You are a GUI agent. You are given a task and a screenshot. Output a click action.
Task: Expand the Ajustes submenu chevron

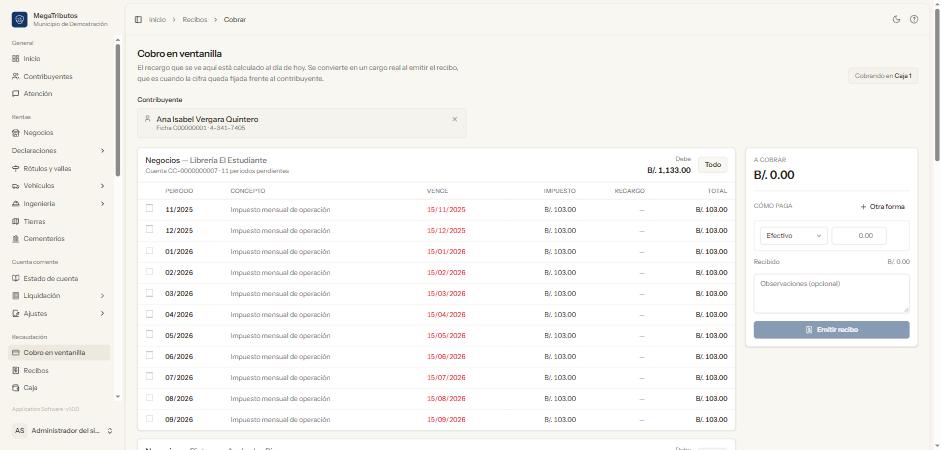tap(102, 314)
